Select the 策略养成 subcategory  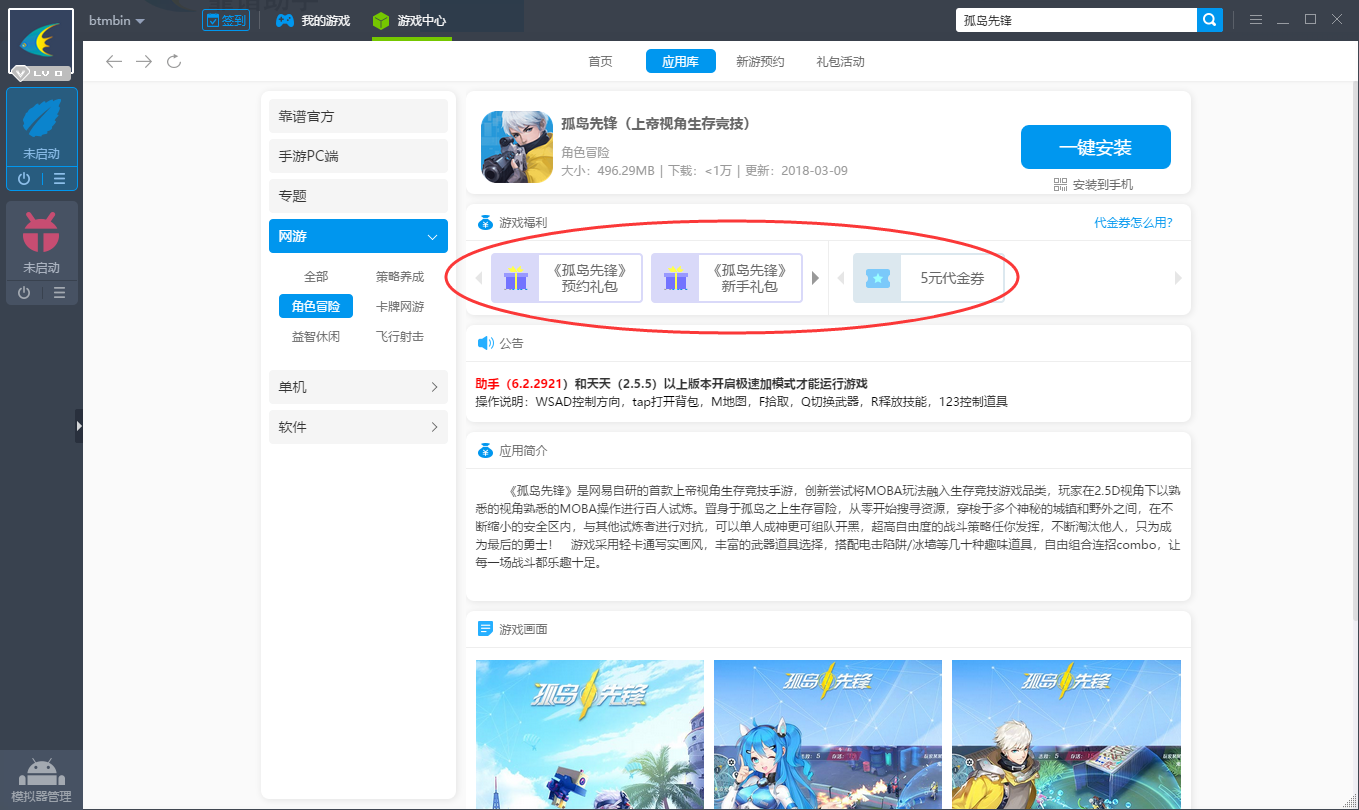400,277
